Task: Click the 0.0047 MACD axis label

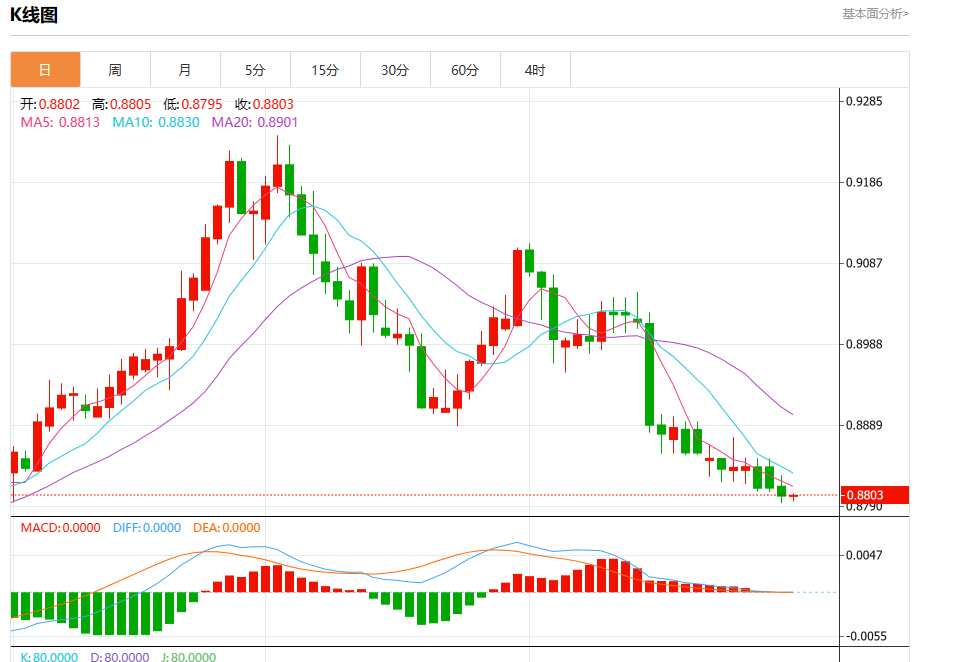Action: (864, 554)
